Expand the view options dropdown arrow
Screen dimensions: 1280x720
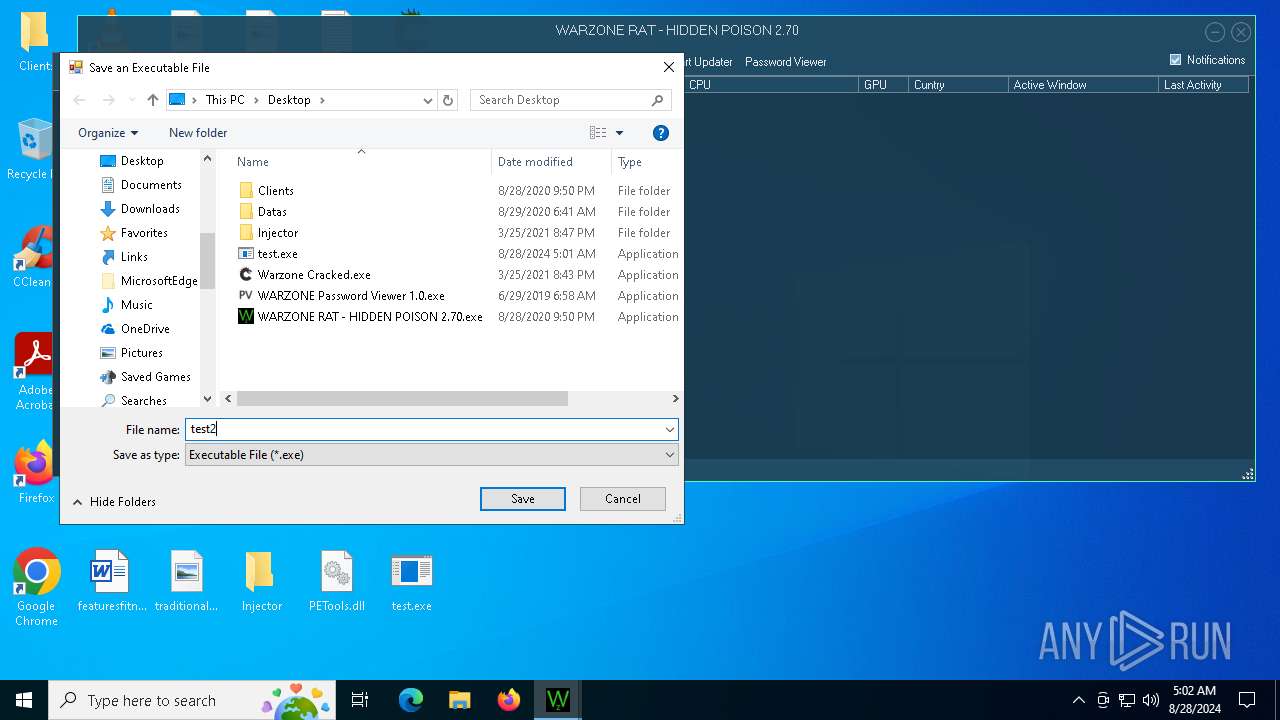click(x=619, y=133)
